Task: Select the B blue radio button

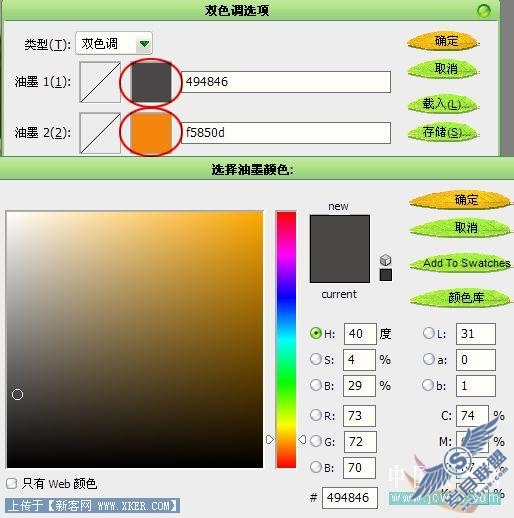Action: pos(316,467)
